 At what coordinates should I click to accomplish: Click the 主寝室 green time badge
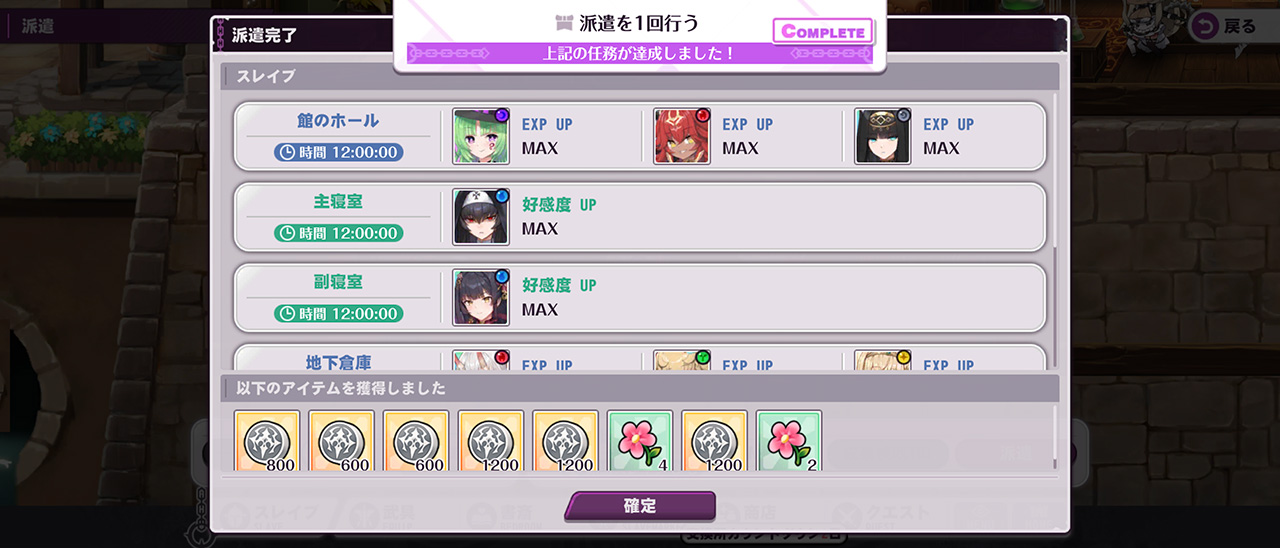(338, 233)
